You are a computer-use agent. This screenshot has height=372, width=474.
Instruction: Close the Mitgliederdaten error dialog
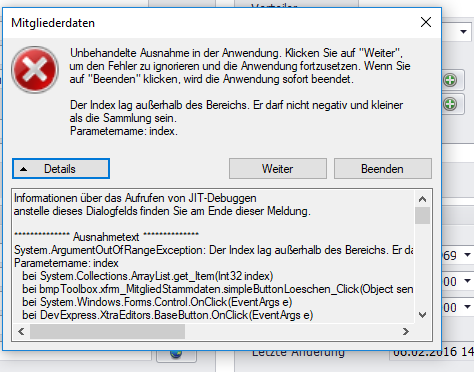(x=426, y=22)
